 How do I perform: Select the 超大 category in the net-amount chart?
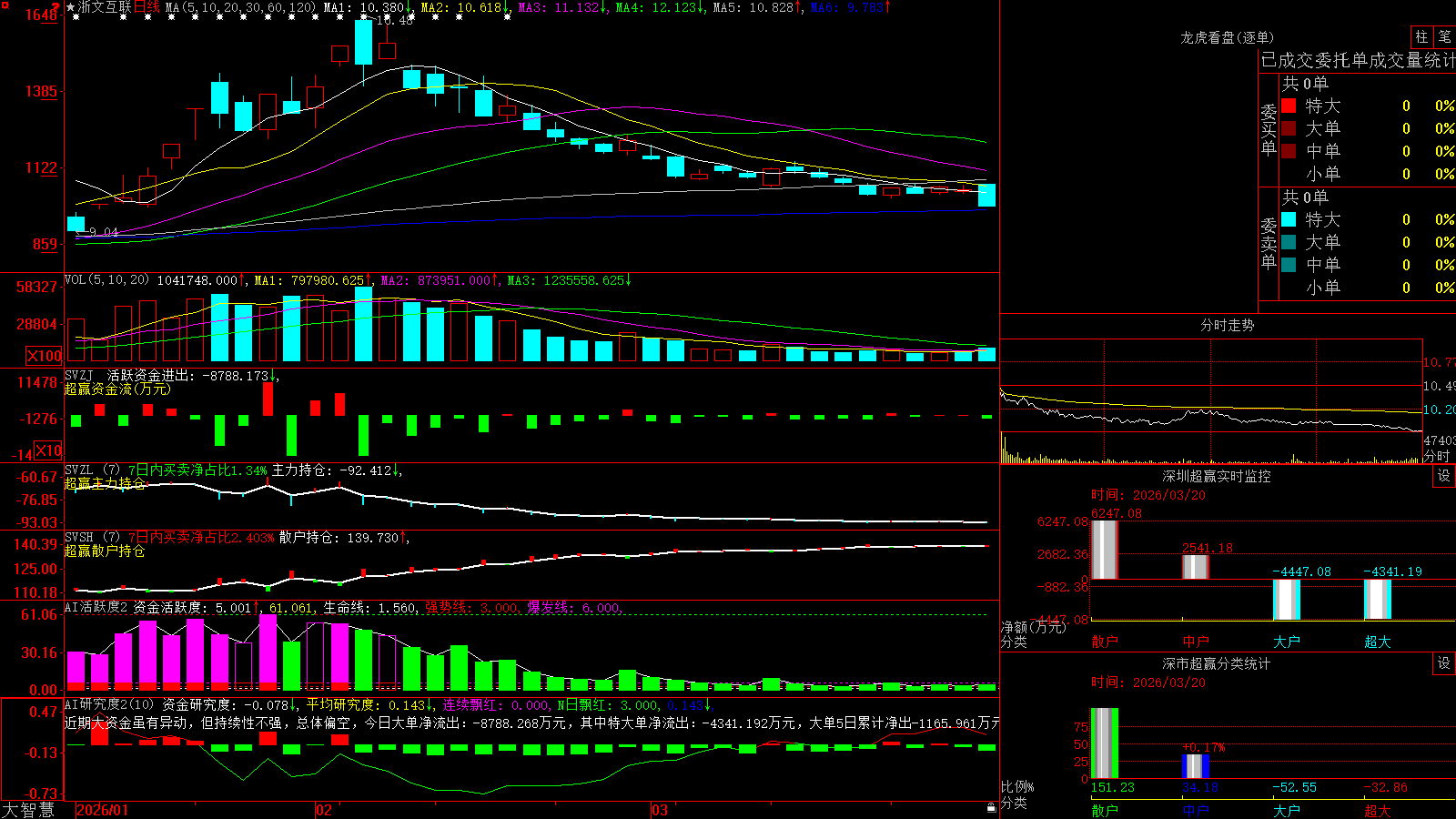click(1378, 642)
